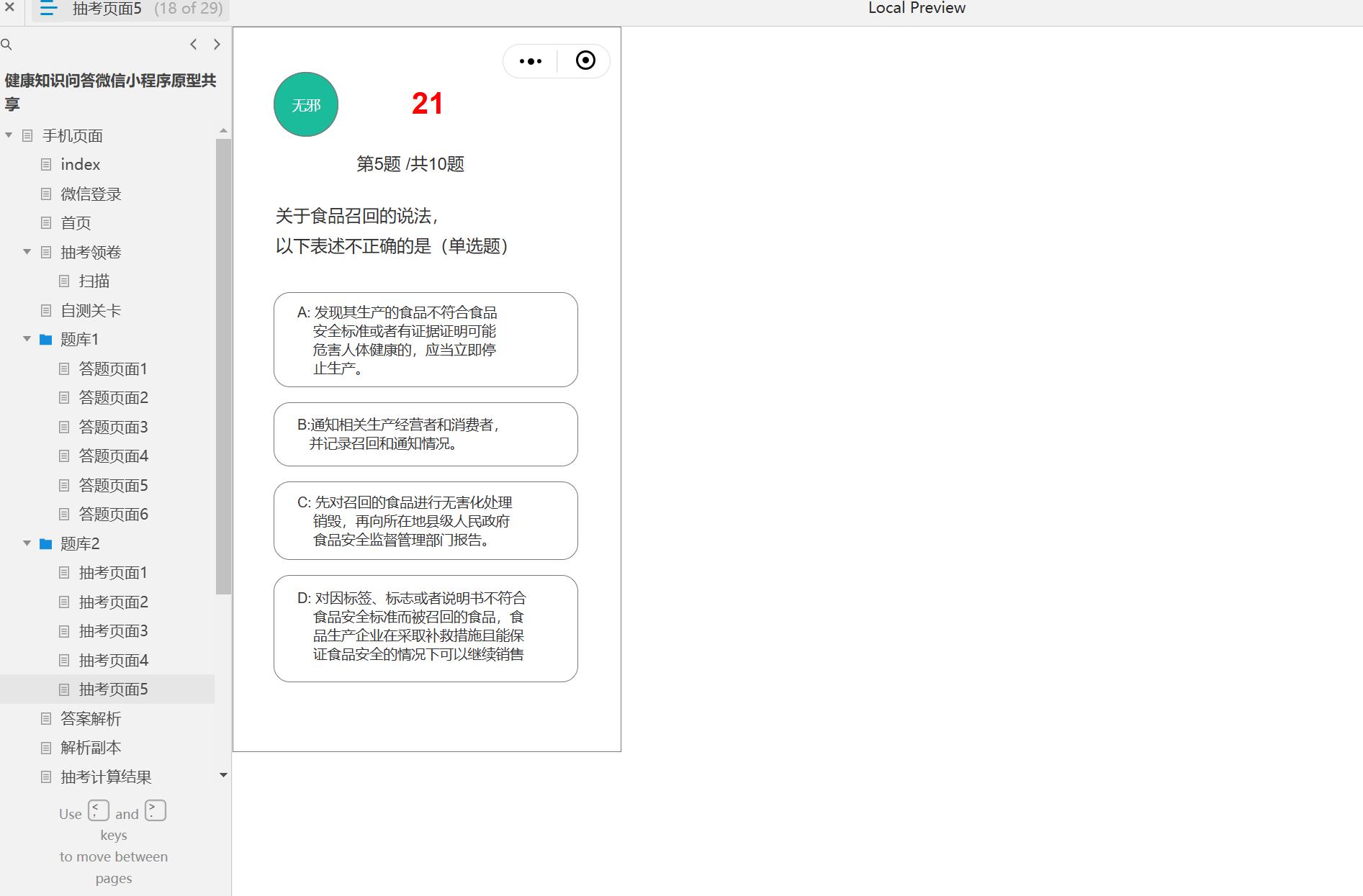
Task: Choose answer option B about notifying consumers
Action: [x=426, y=434]
